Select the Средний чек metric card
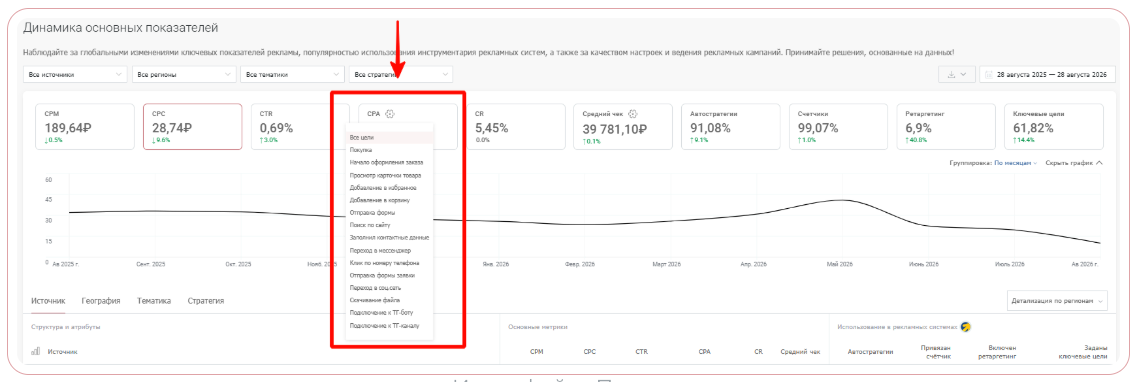Viewport: 1136px width, 382px height. [623, 126]
